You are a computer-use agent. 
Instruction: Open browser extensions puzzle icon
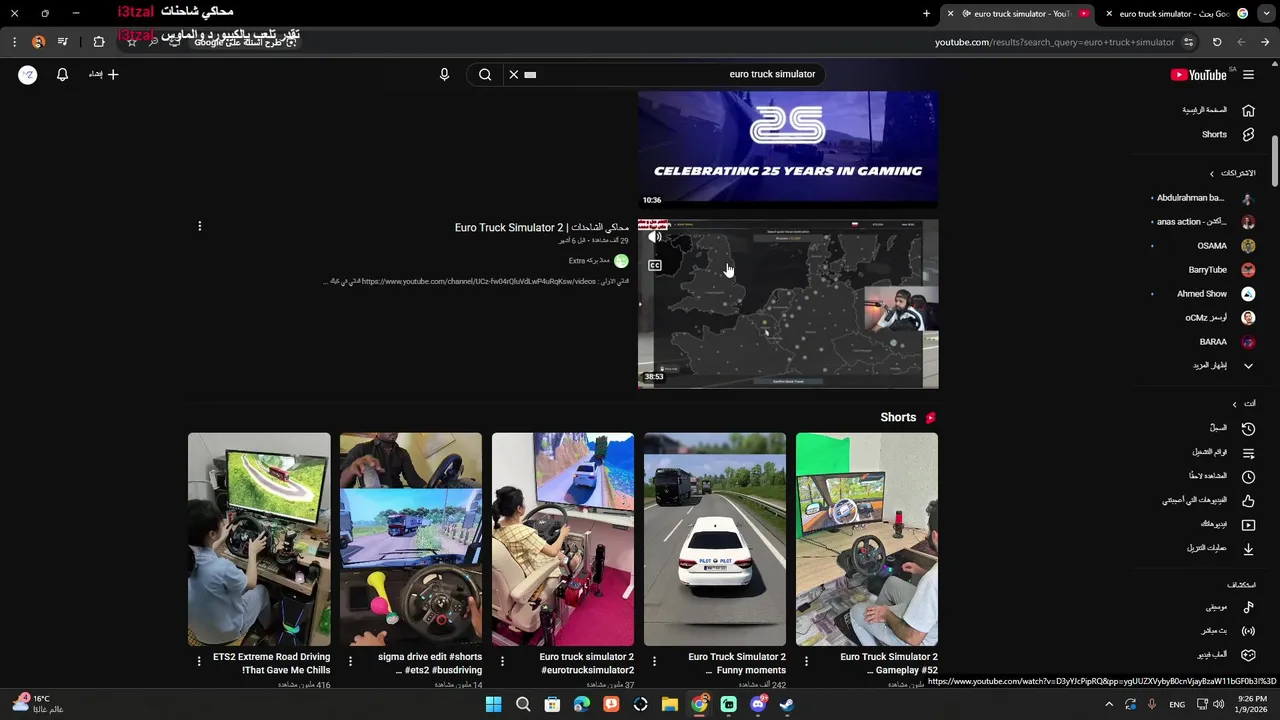pos(98,42)
